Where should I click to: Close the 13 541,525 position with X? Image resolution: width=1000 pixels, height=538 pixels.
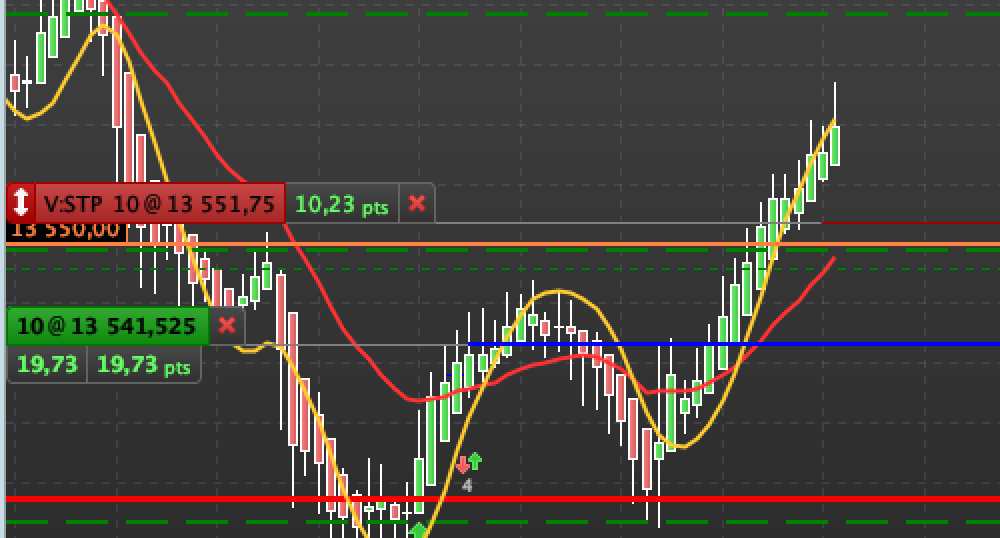[x=227, y=326]
